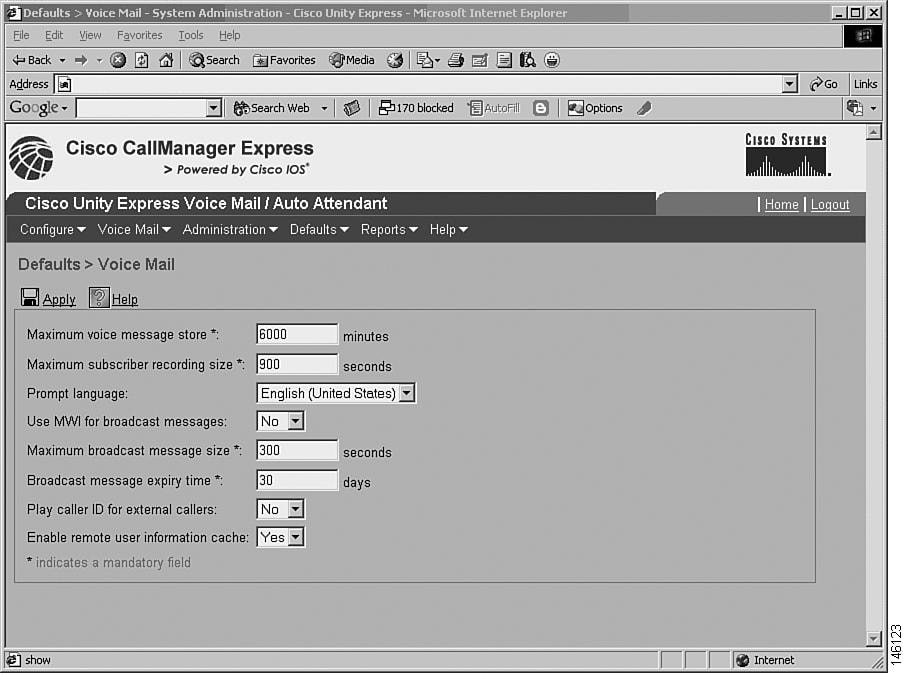This screenshot has height=673, width=903.
Task: Click the Broadcast message expiry time field
Action: 297,480
